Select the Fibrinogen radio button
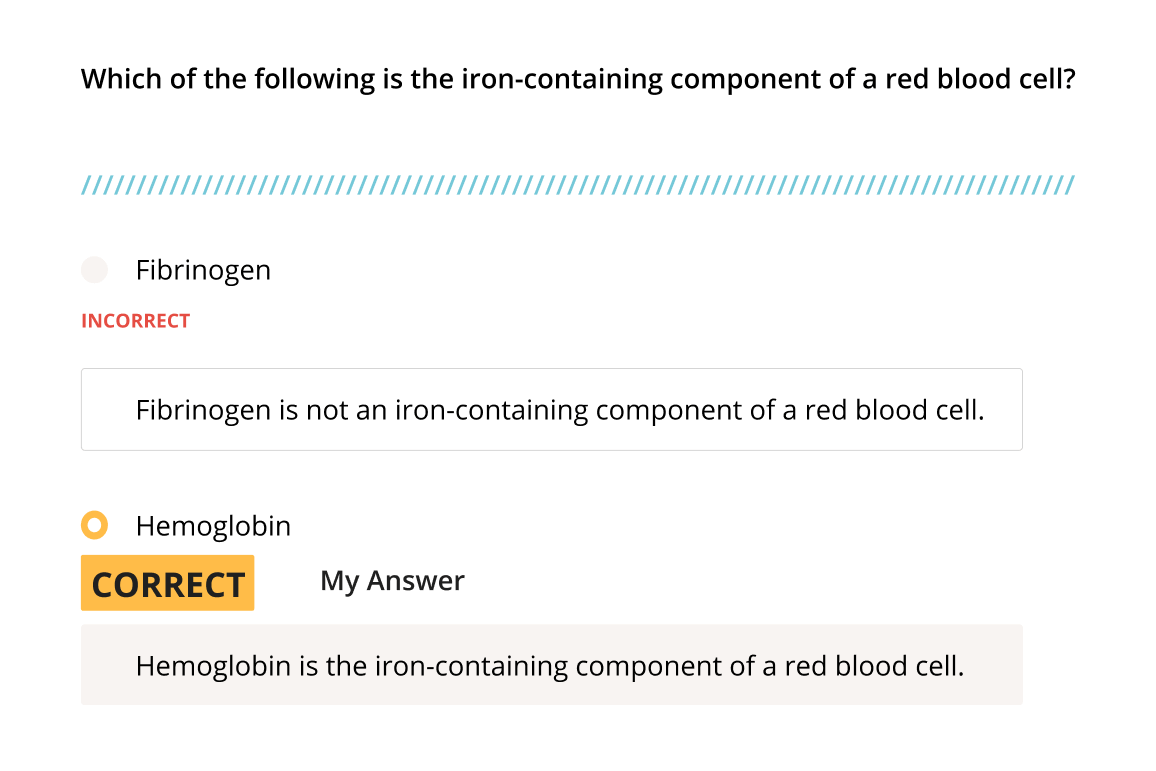 pyautogui.click(x=94, y=270)
